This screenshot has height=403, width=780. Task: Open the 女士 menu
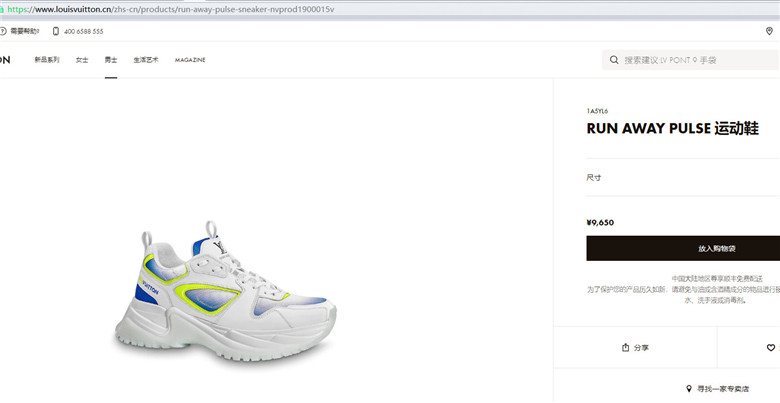tap(82, 60)
